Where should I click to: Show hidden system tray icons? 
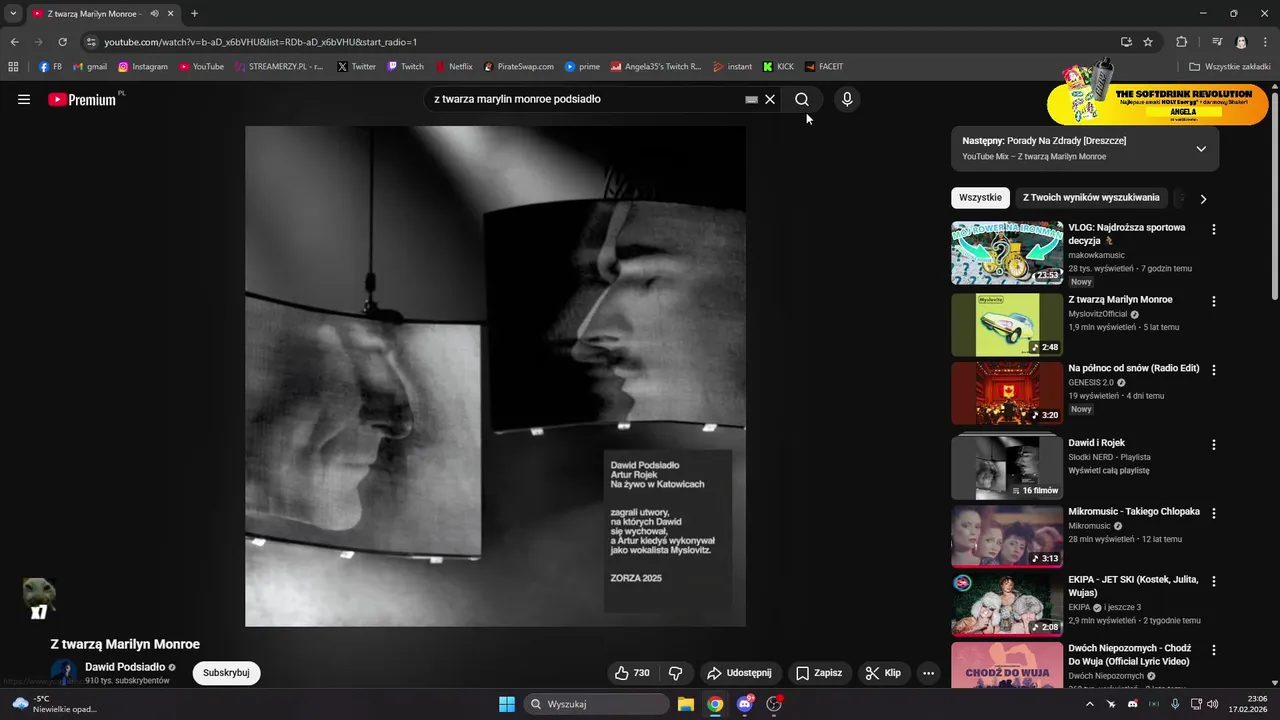[1089, 704]
